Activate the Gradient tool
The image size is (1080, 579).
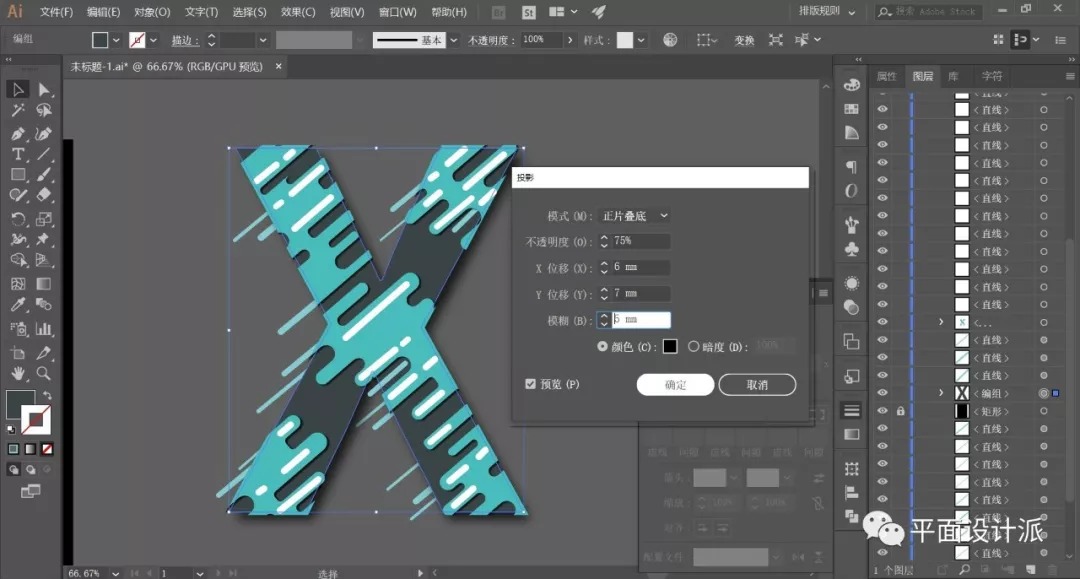[x=44, y=284]
